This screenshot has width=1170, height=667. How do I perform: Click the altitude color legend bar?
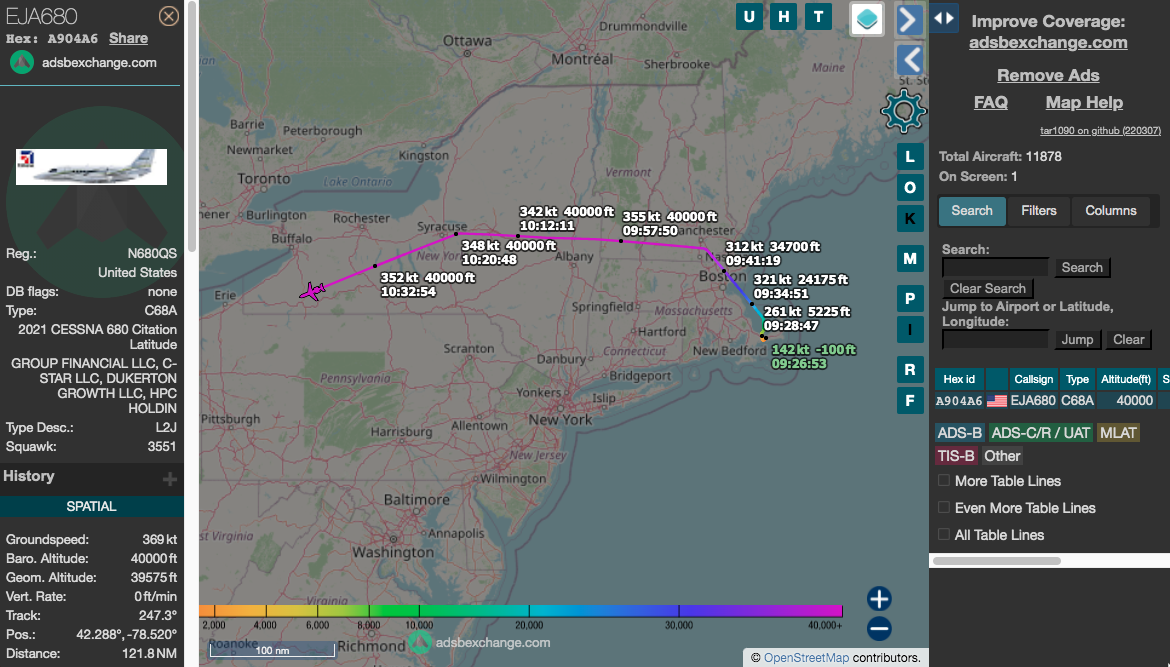pyautogui.click(x=521, y=611)
